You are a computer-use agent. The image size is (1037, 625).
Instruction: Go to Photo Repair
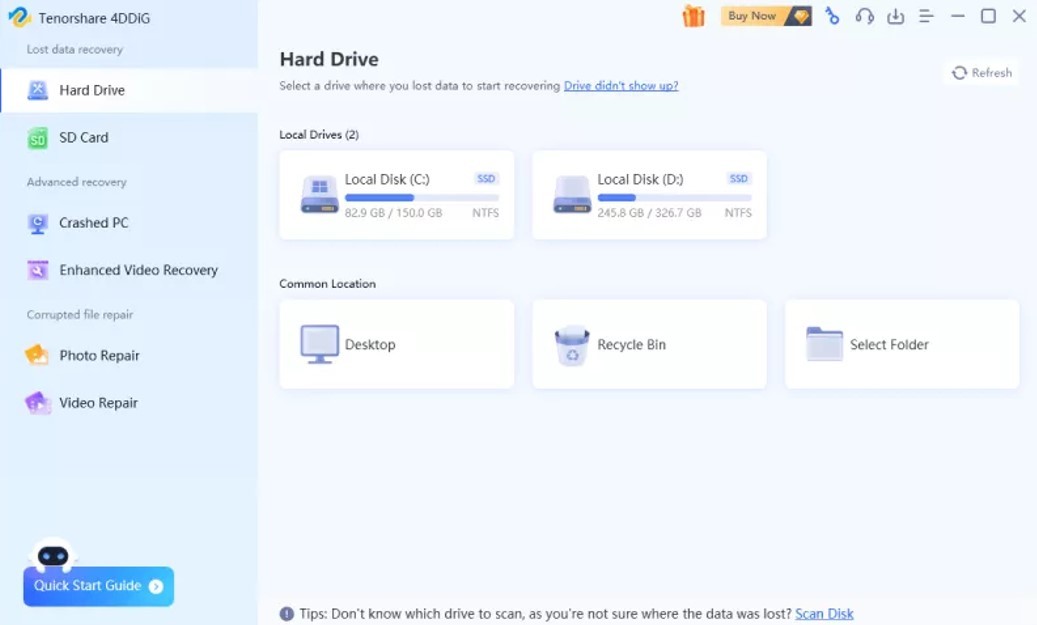[99, 356]
